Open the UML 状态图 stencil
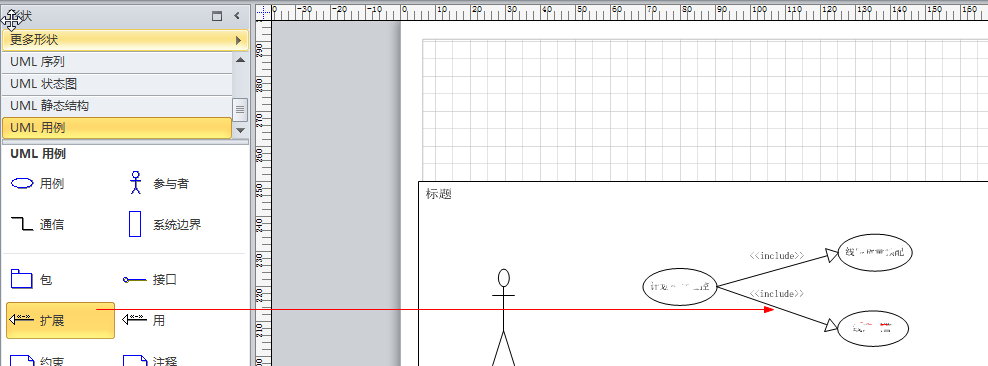 pyautogui.click(x=117, y=84)
